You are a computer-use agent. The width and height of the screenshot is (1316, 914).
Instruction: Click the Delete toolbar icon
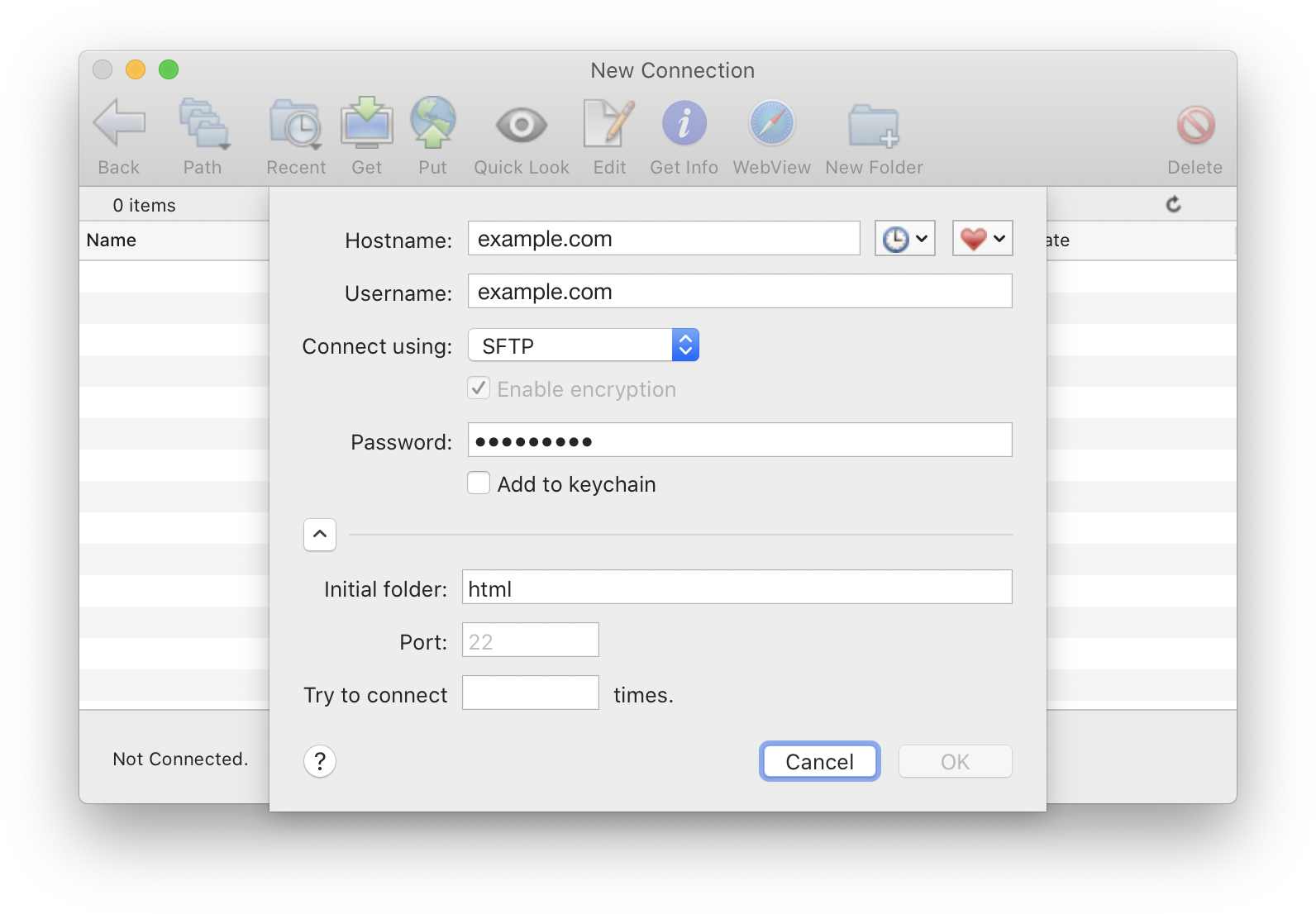pyautogui.click(x=1194, y=125)
